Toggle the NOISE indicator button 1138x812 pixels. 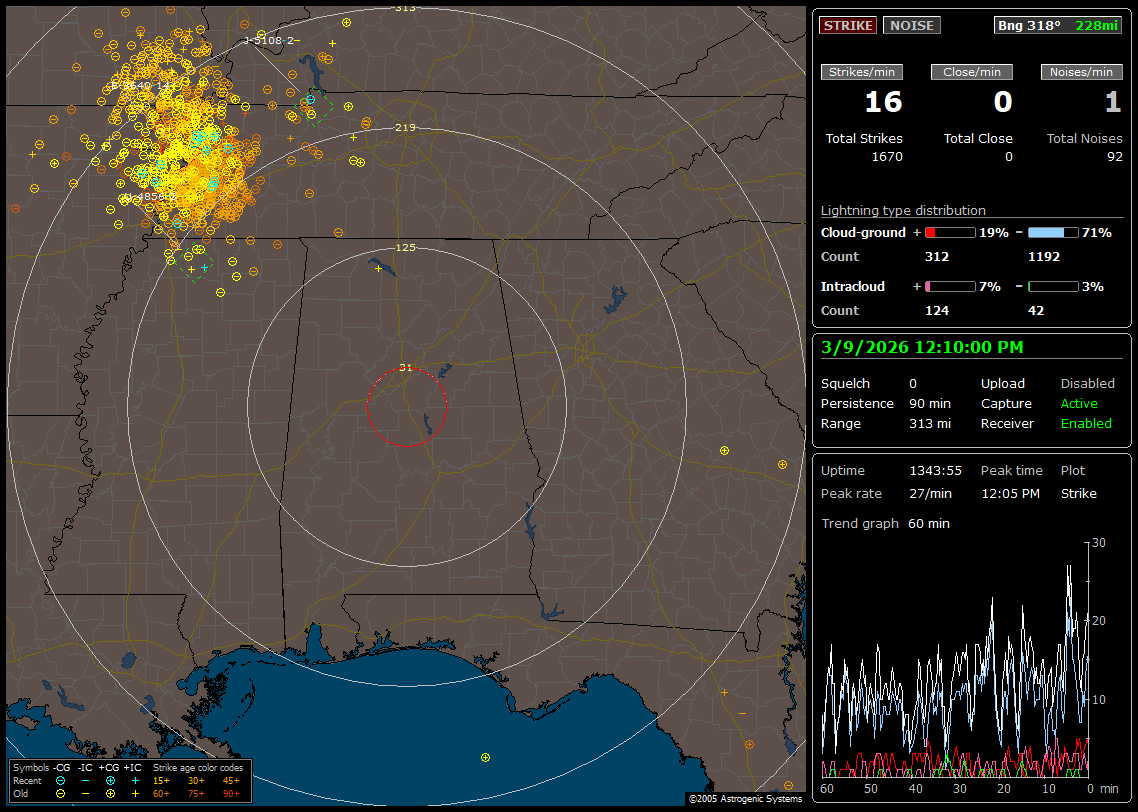coord(911,26)
